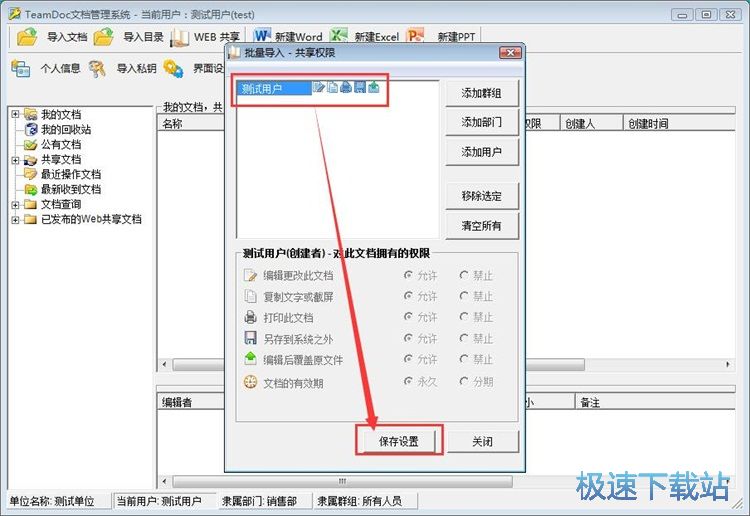
Task: Select 禁止 for 复制文字或截屏
Action: click(463, 296)
